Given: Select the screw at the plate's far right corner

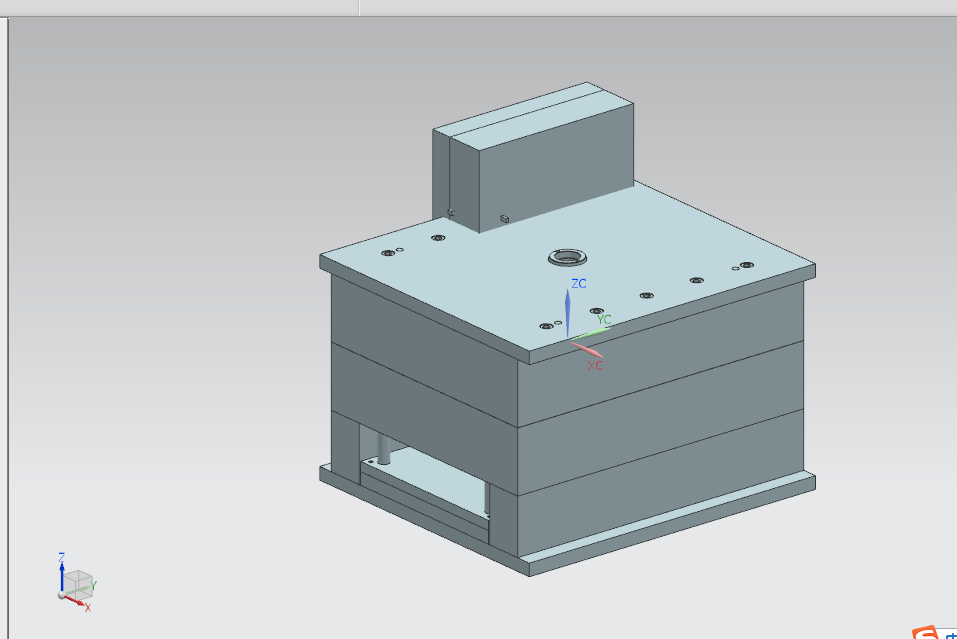Looking at the screenshot, I should 746,265.
